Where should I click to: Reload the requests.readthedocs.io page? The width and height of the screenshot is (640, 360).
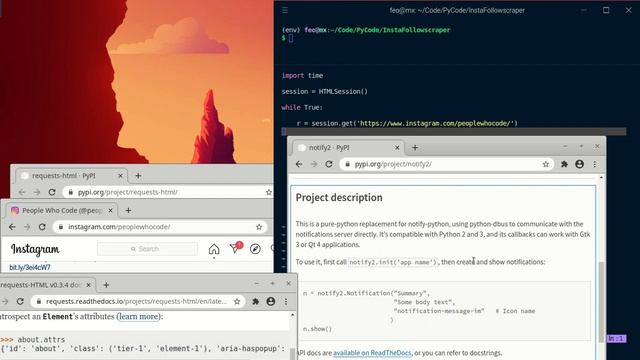point(20,302)
